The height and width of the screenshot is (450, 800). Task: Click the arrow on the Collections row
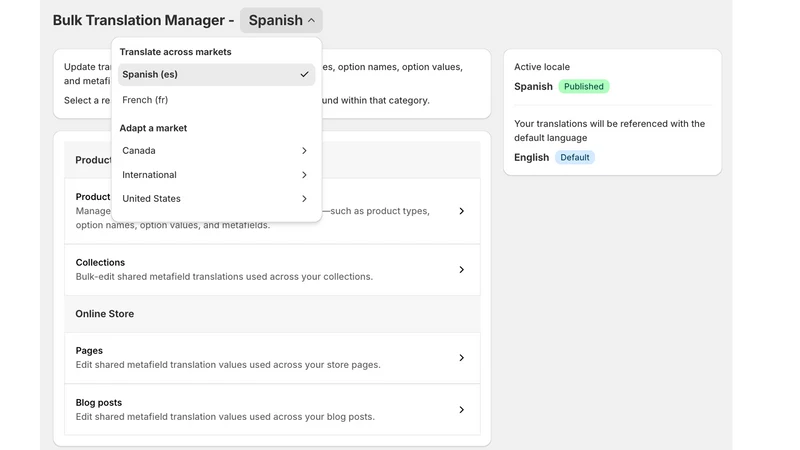pyautogui.click(x=461, y=269)
